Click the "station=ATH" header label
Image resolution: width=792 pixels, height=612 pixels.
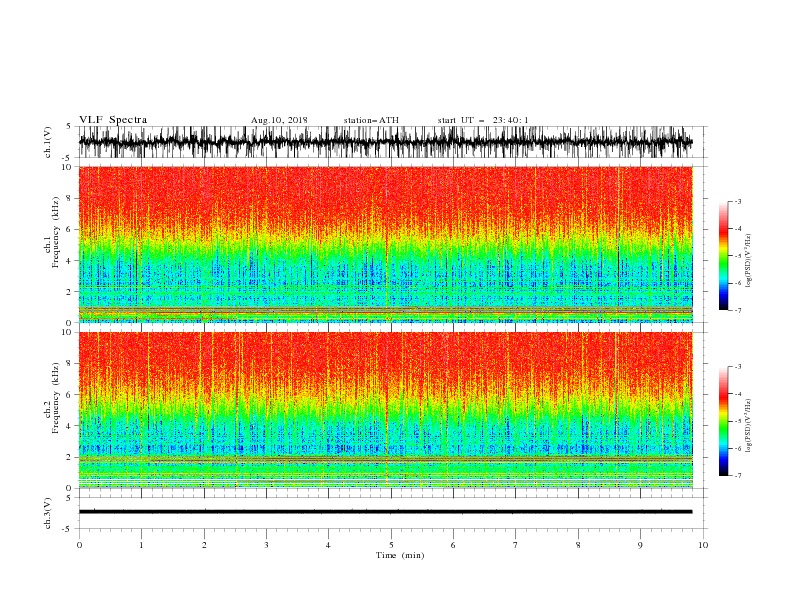pos(371,120)
